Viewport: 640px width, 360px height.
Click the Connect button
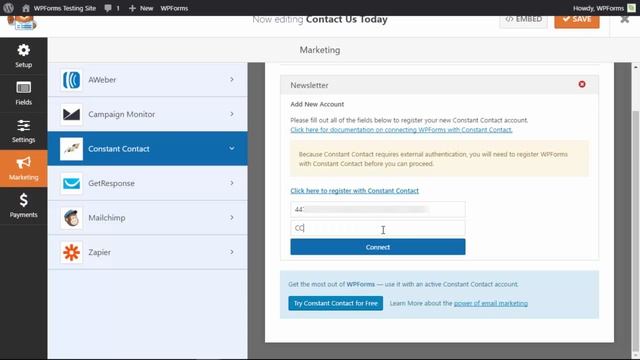378,247
